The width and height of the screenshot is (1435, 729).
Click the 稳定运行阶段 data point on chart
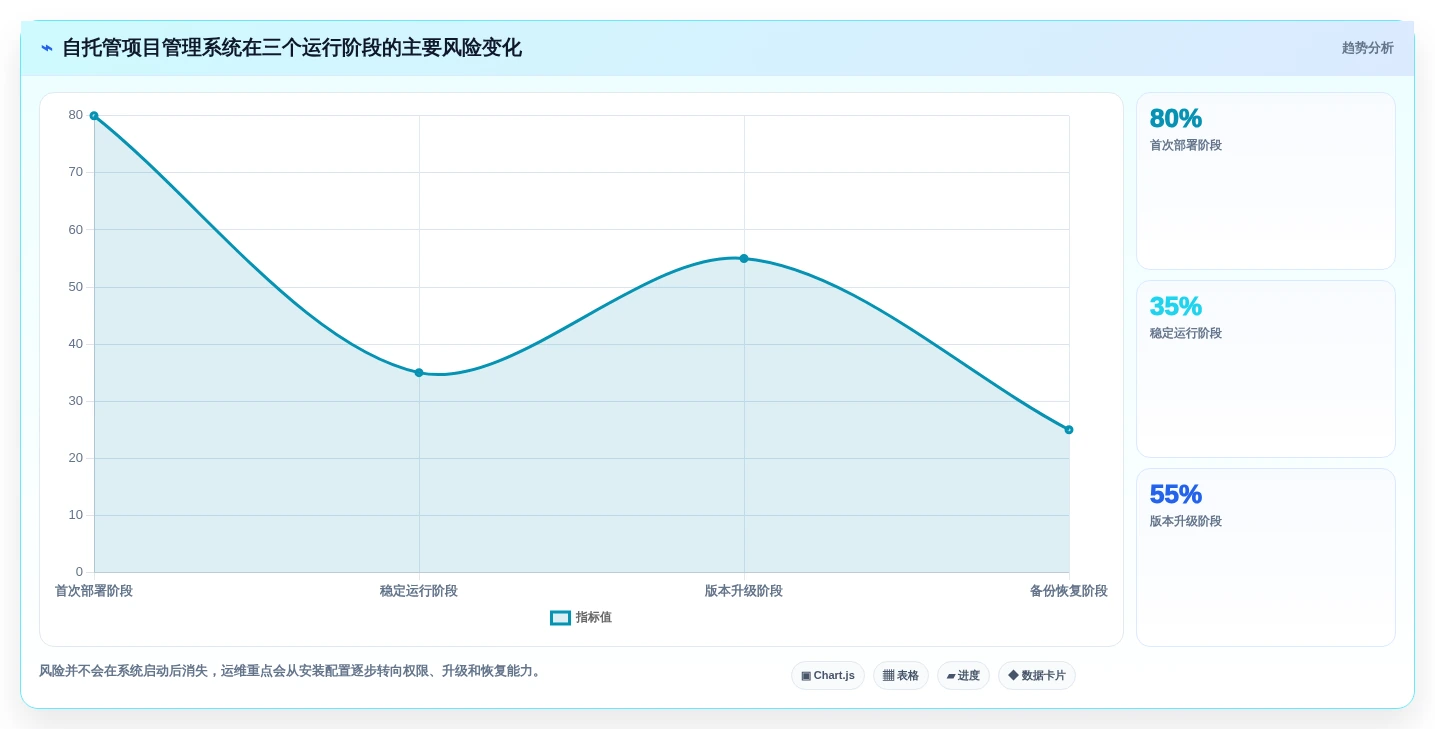point(419,373)
